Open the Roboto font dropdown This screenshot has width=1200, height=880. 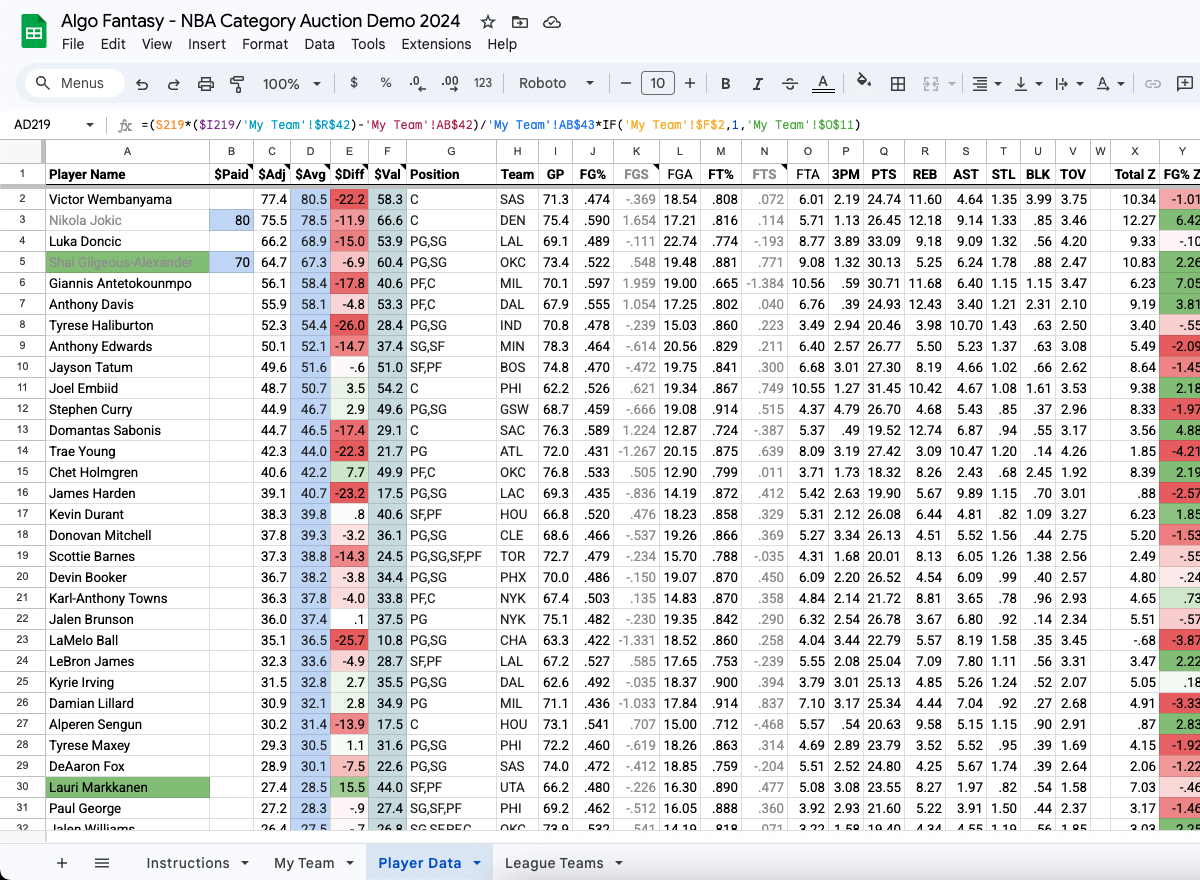pos(556,83)
